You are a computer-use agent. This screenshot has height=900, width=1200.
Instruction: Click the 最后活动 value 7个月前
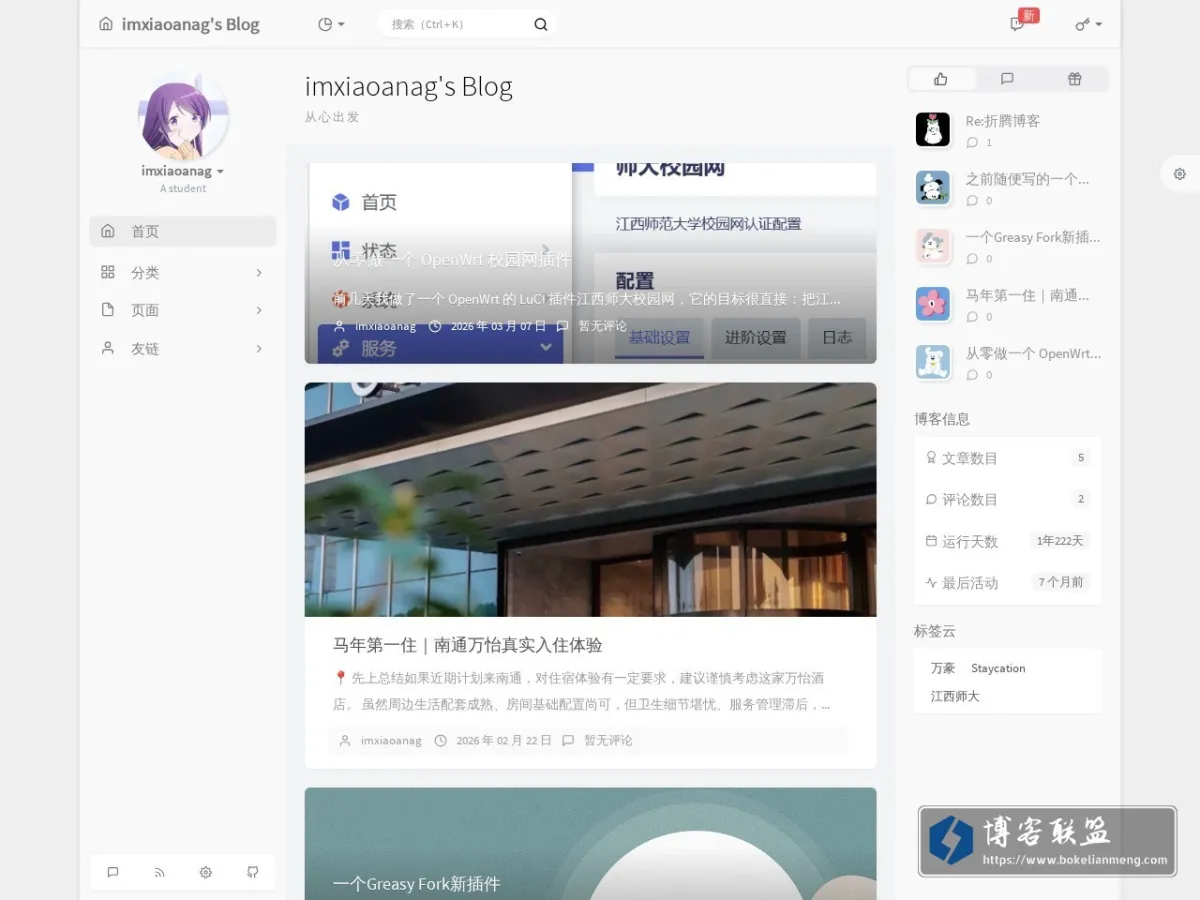click(x=1061, y=582)
